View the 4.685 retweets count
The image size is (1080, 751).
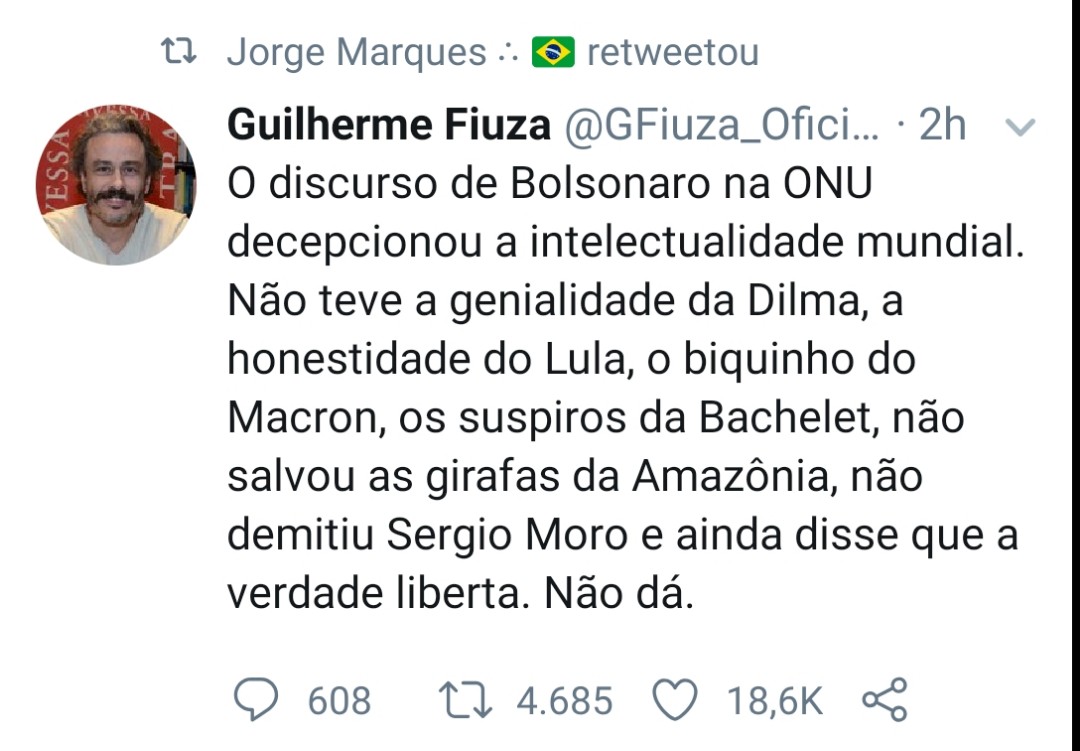pos(564,701)
